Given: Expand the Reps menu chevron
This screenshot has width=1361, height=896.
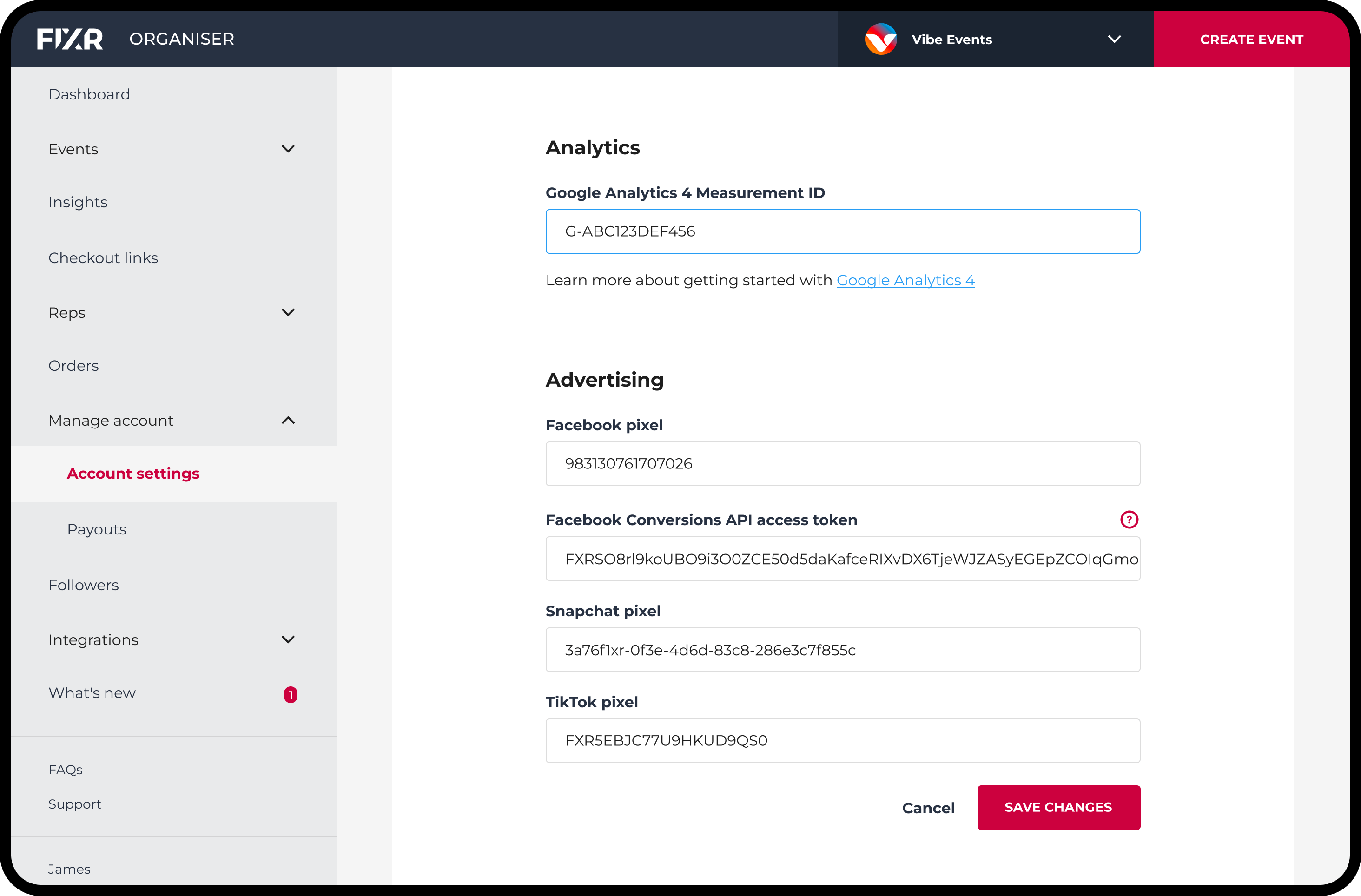Looking at the screenshot, I should 288,312.
